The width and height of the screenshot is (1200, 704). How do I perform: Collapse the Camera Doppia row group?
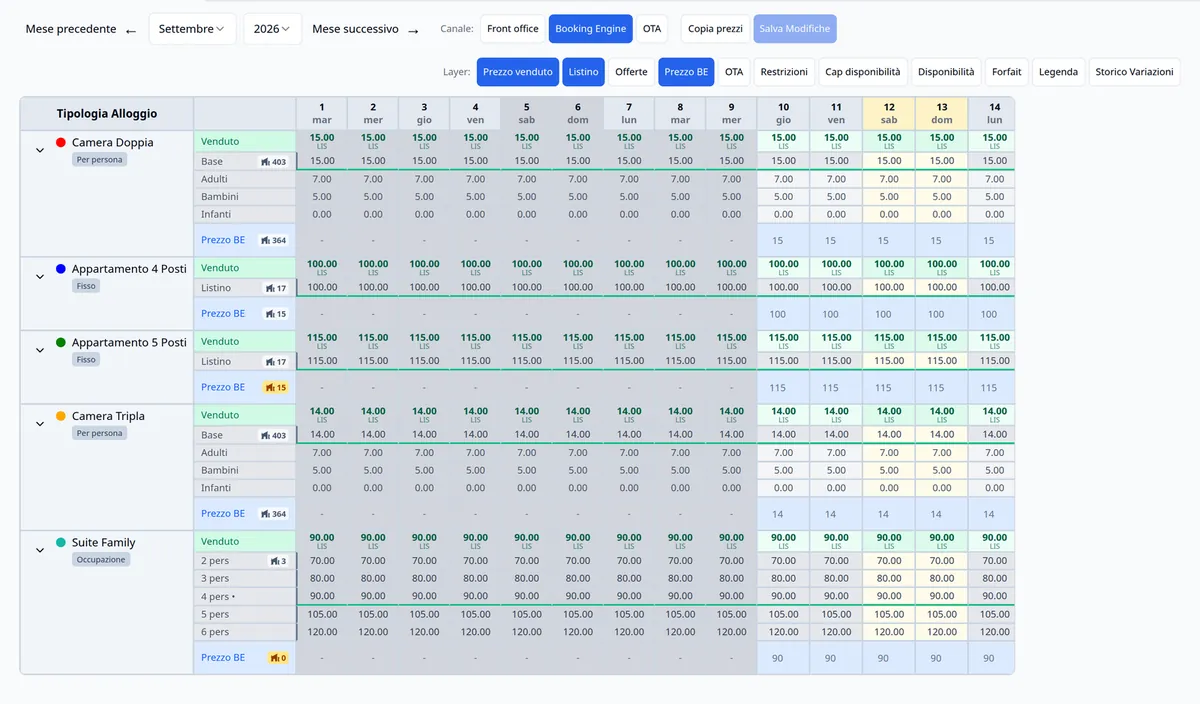(40, 150)
